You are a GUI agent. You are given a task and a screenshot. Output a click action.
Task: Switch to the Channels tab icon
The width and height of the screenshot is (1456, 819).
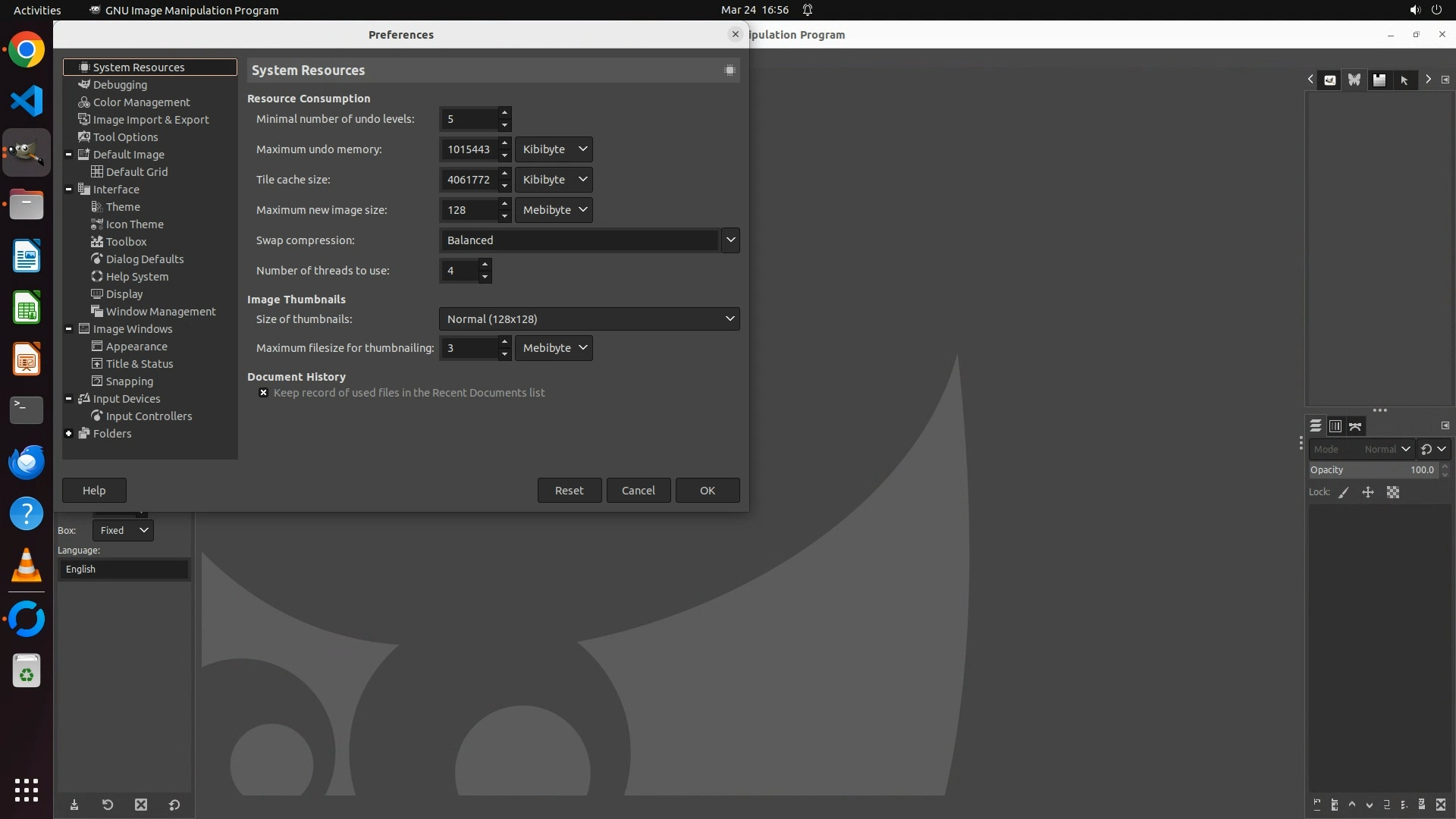(1335, 426)
